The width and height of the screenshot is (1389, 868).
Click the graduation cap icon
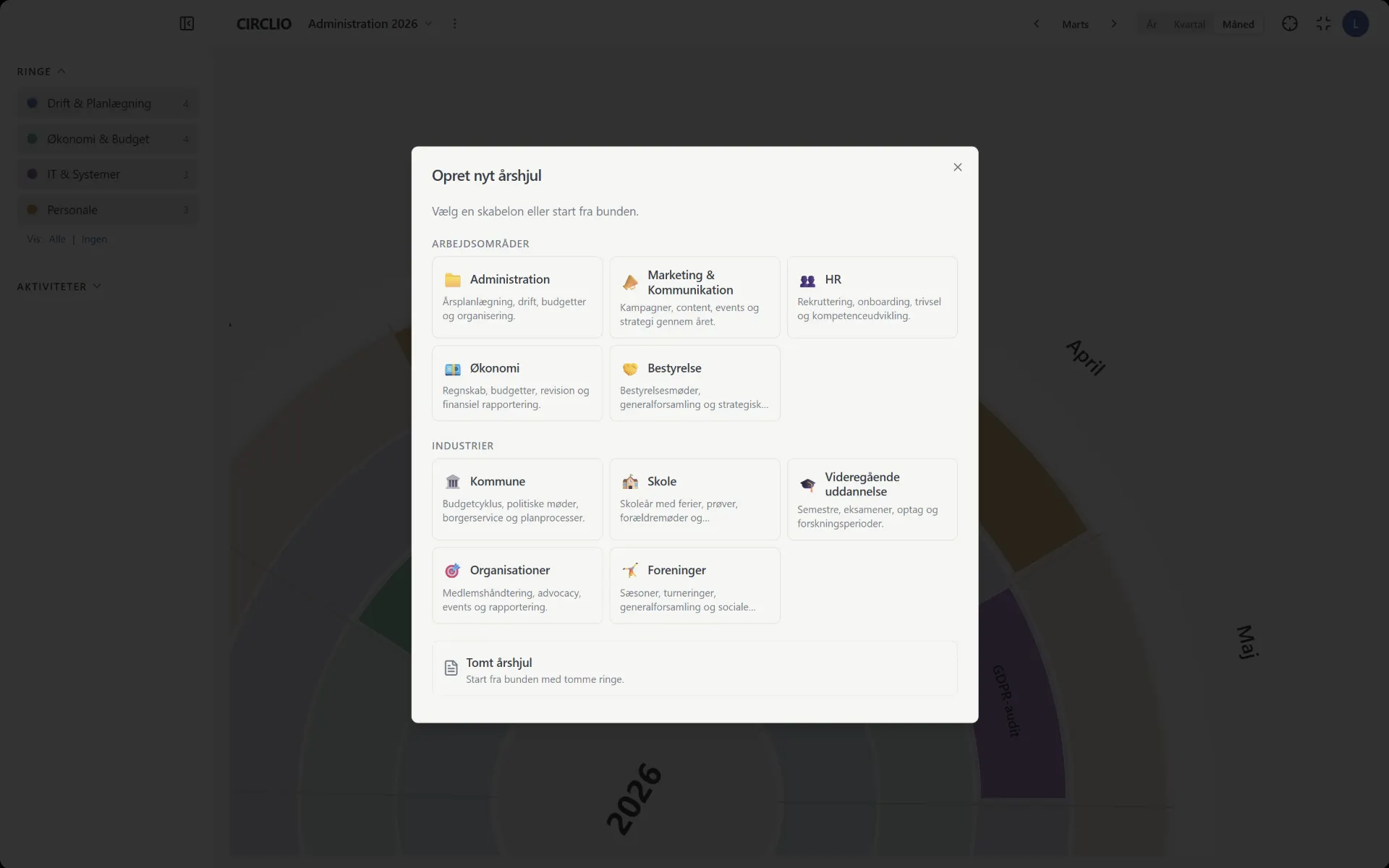[x=807, y=484]
